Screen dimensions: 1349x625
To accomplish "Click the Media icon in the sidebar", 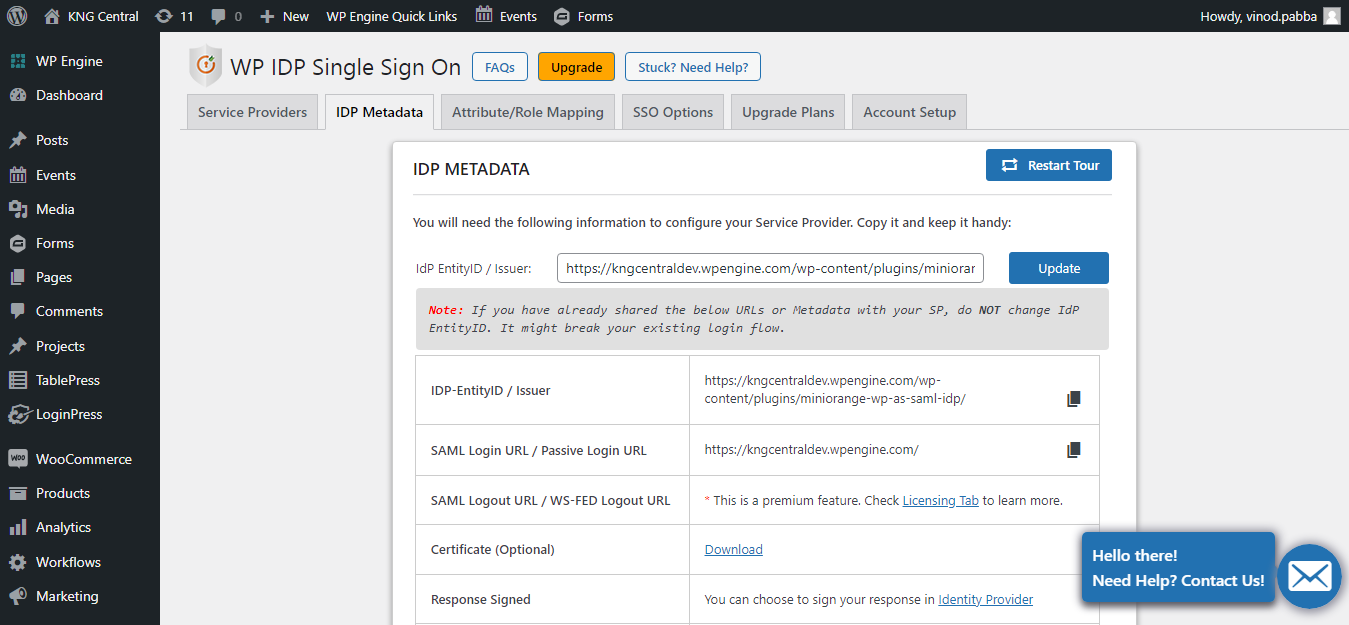I will [18, 209].
